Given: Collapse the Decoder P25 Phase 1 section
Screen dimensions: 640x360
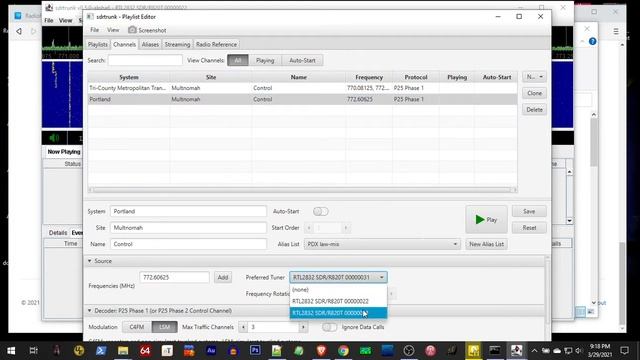Looking at the screenshot, I should click(89, 311).
